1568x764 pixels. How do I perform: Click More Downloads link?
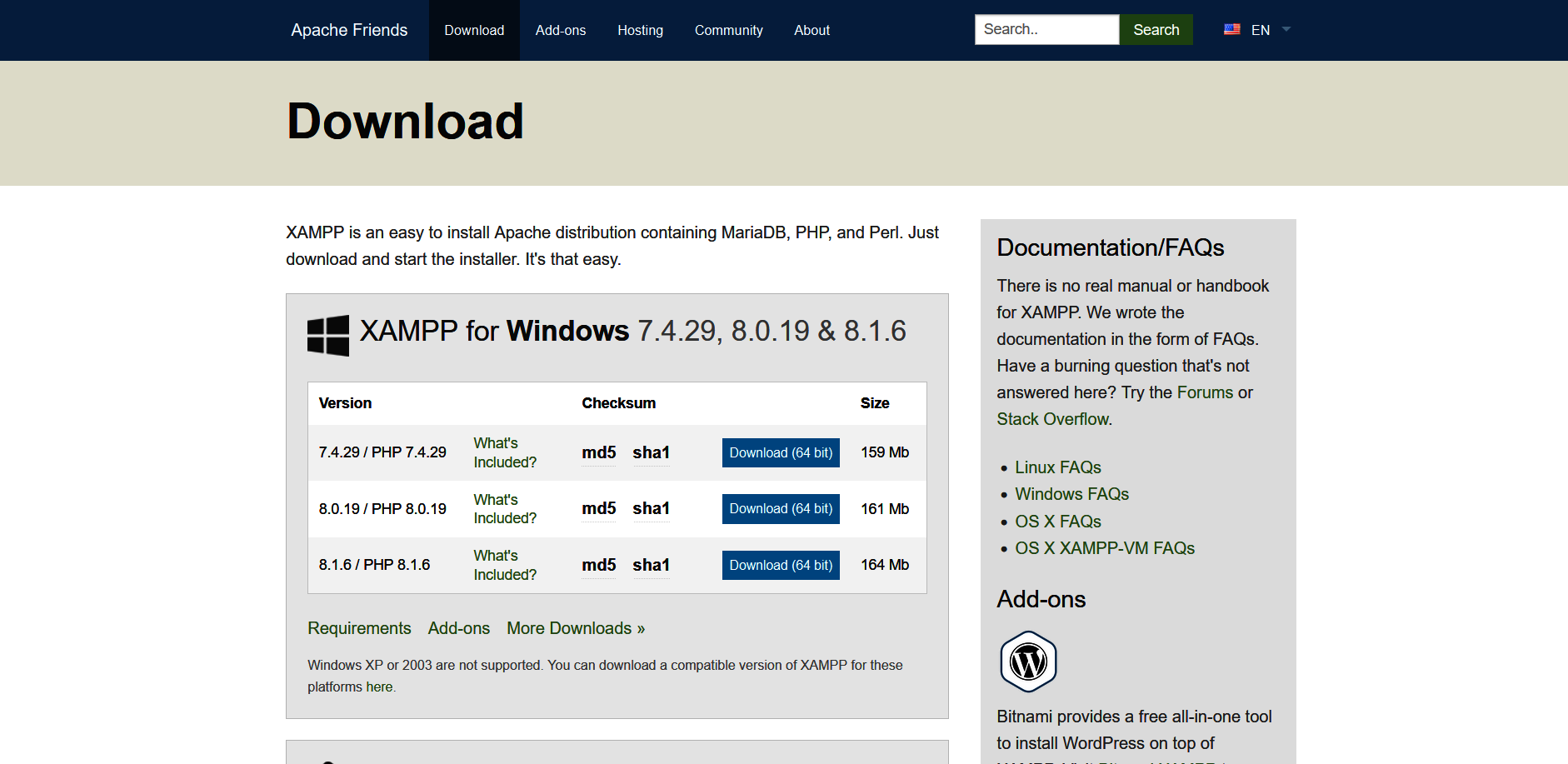(575, 628)
